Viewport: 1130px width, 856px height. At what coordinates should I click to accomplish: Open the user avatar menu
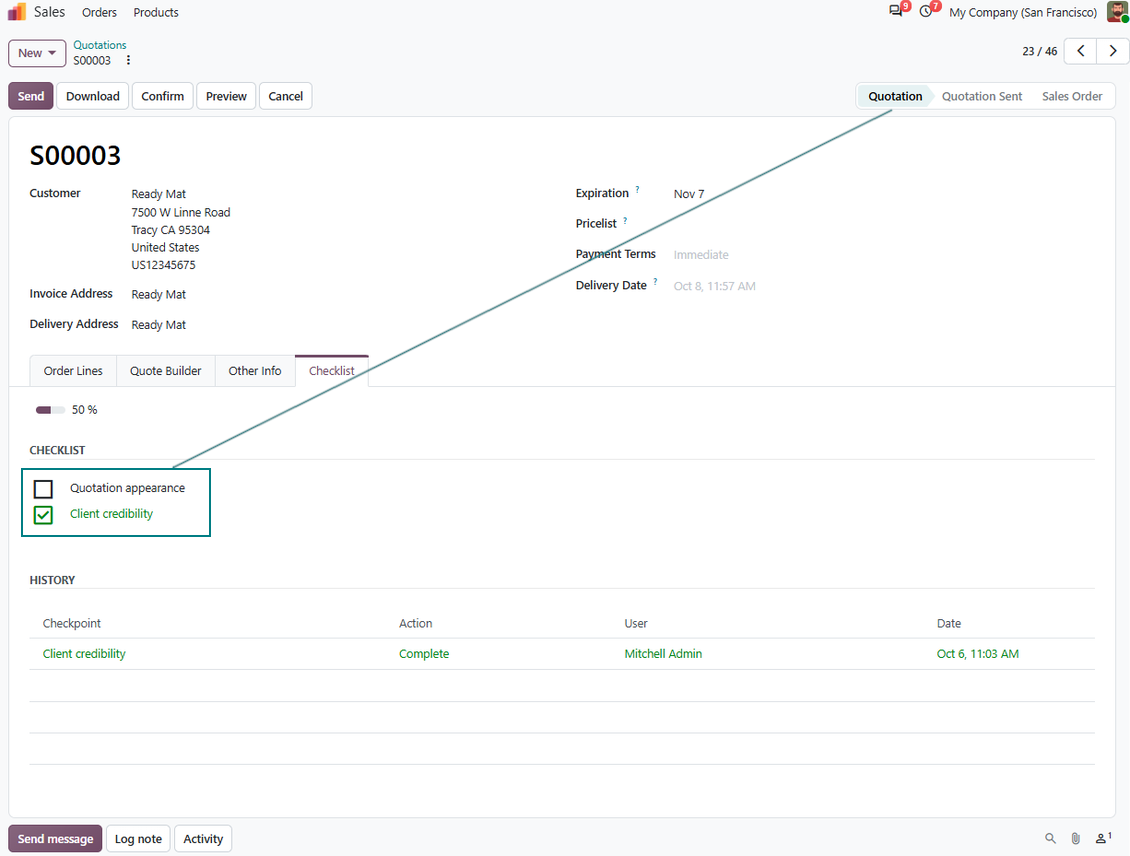[x=1117, y=12]
